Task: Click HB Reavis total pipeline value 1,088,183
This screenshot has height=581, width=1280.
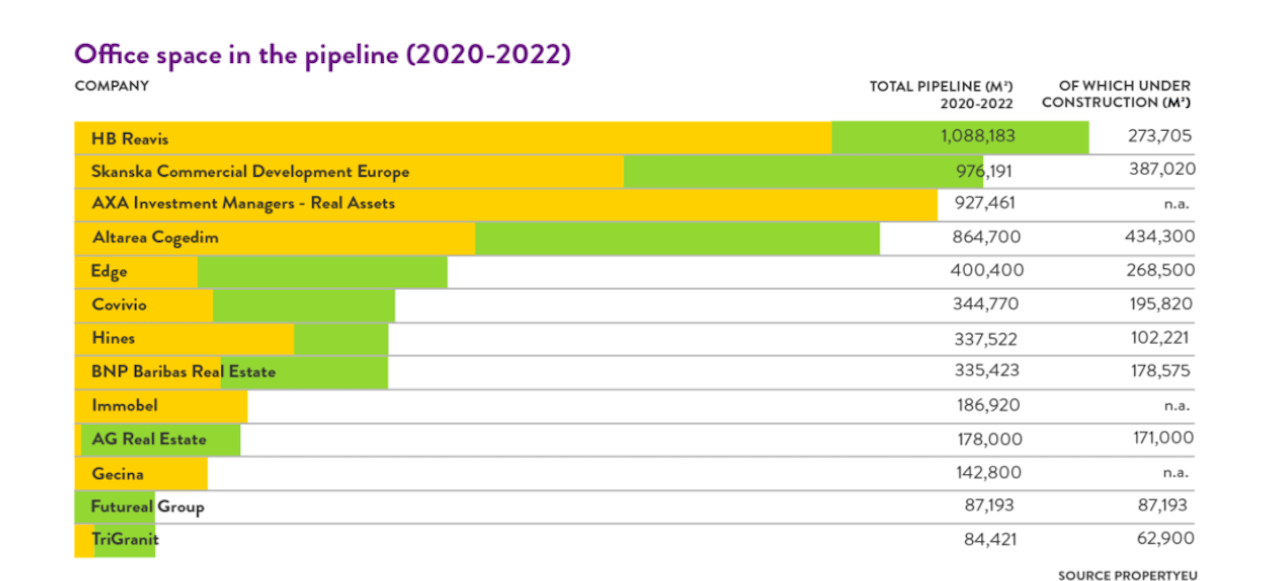Action: click(x=977, y=137)
